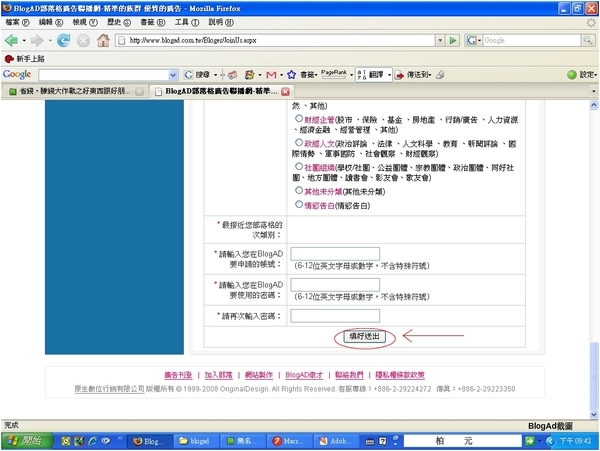Go back with the green back arrow
This screenshot has width=600, height=451.
point(11,40)
